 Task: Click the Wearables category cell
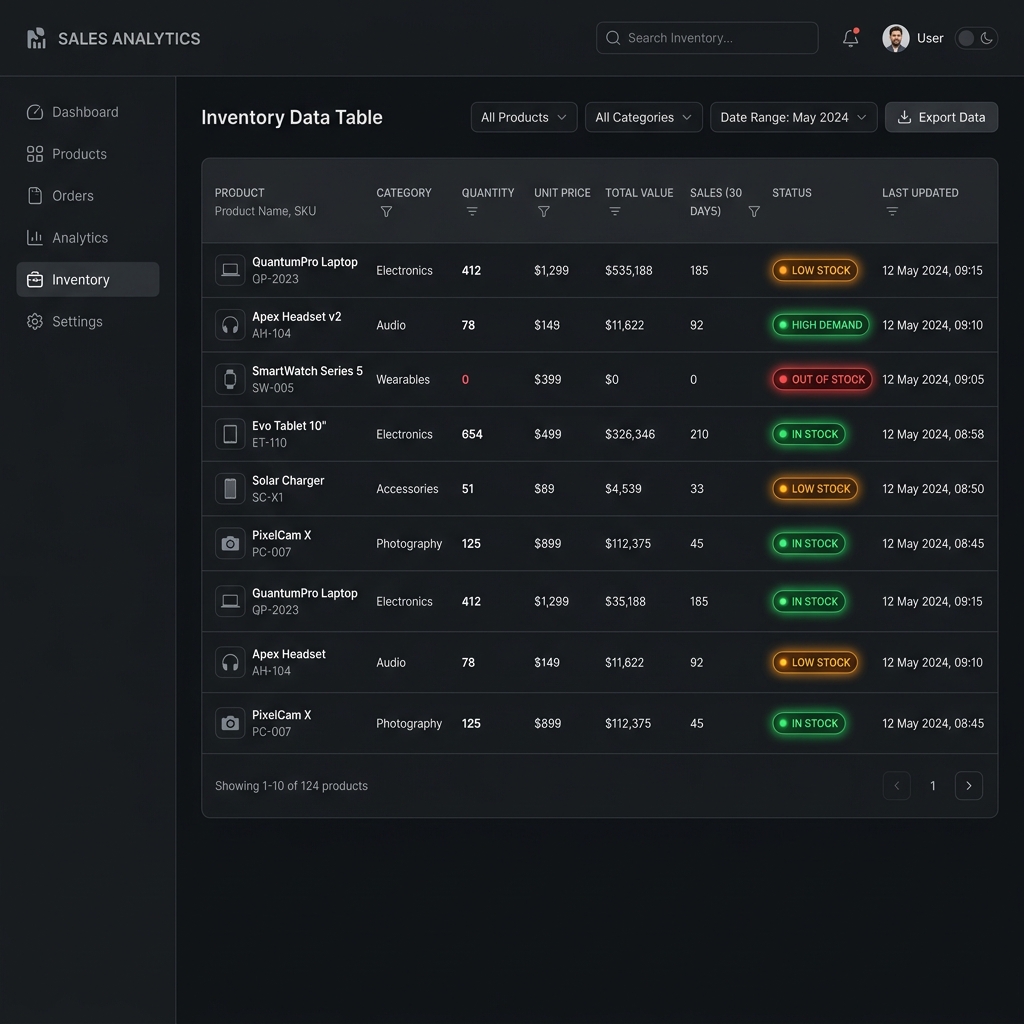[x=403, y=379]
